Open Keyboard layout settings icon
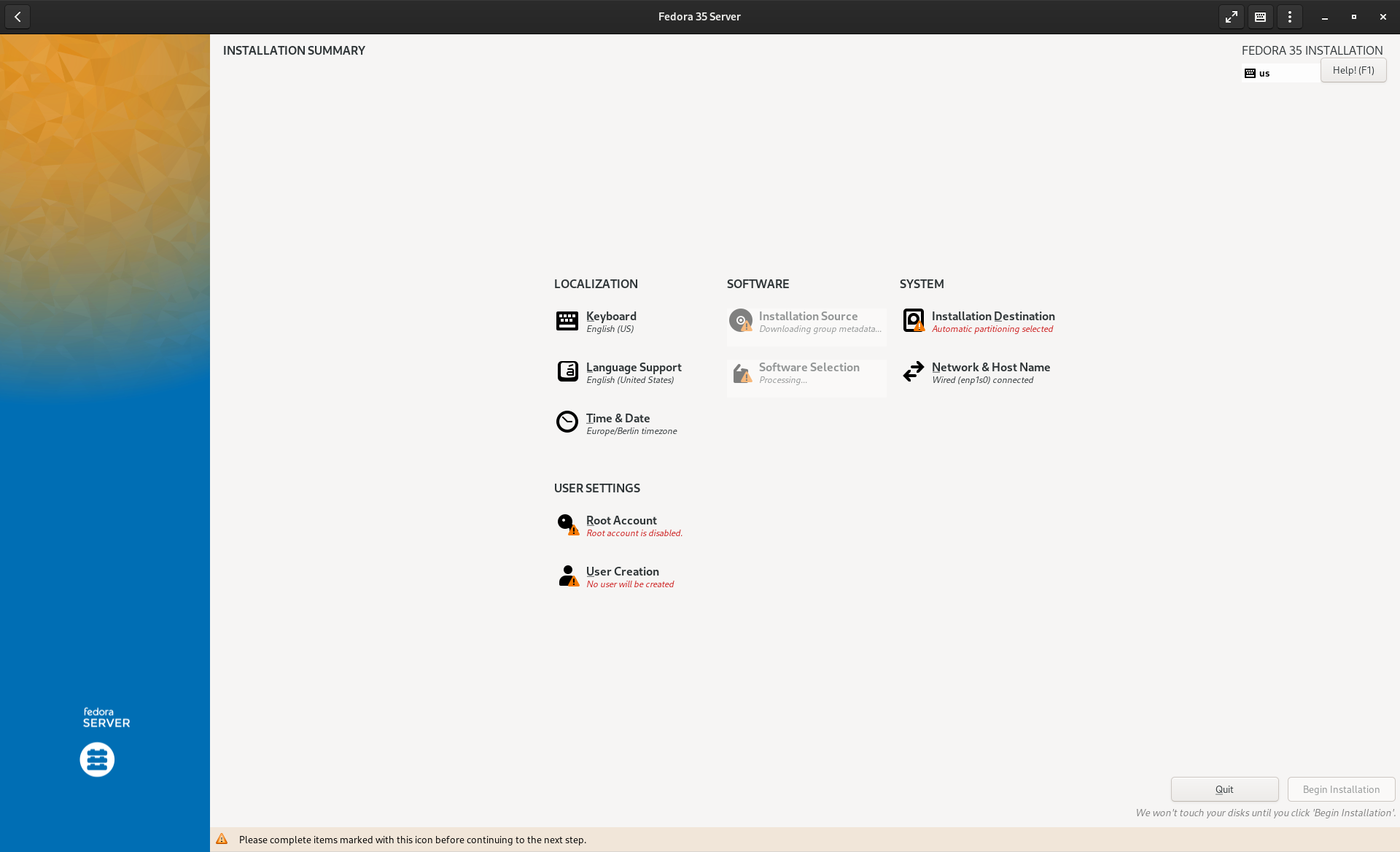Image resolution: width=1400 pixels, height=852 pixels. click(567, 321)
